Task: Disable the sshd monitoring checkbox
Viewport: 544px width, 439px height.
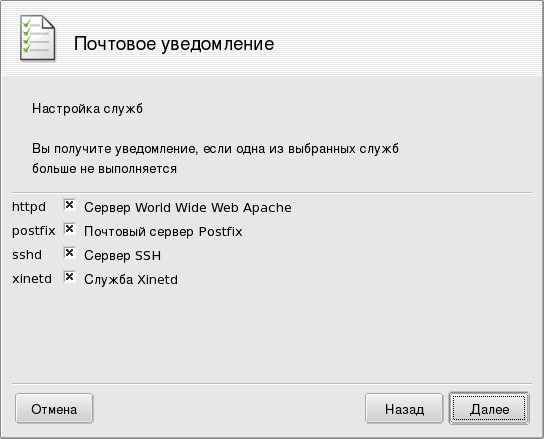Action: [x=69, y=253]
